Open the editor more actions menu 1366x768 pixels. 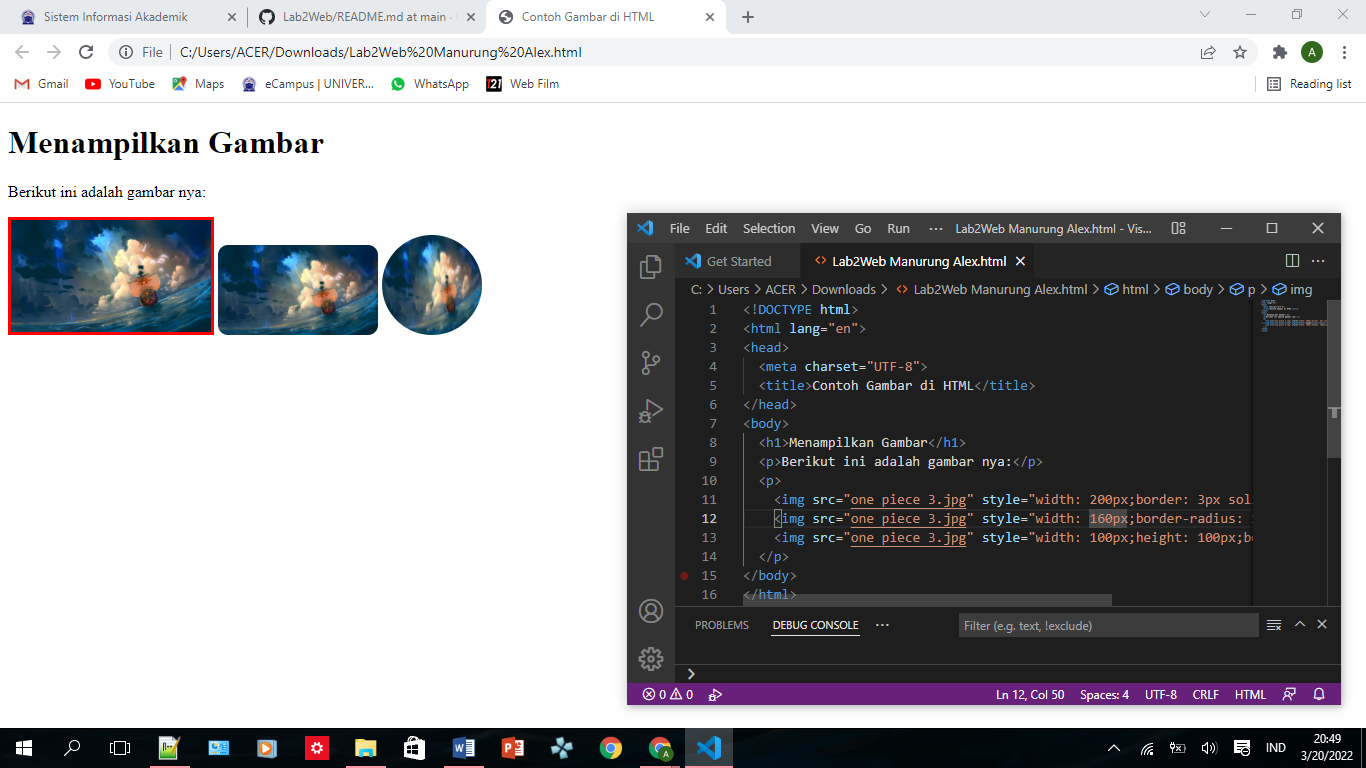coord(1318,261)
